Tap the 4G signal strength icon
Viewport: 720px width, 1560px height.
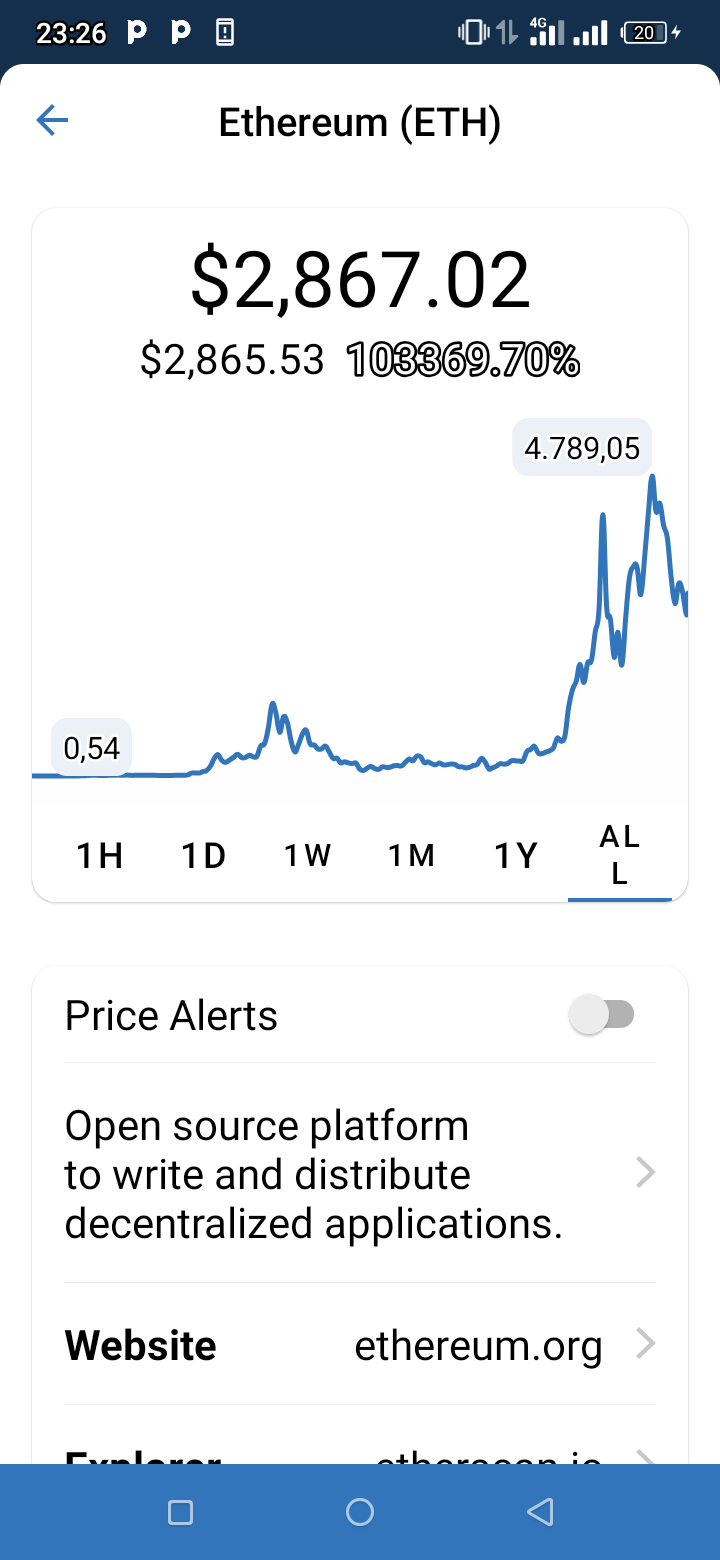point(546,32)
